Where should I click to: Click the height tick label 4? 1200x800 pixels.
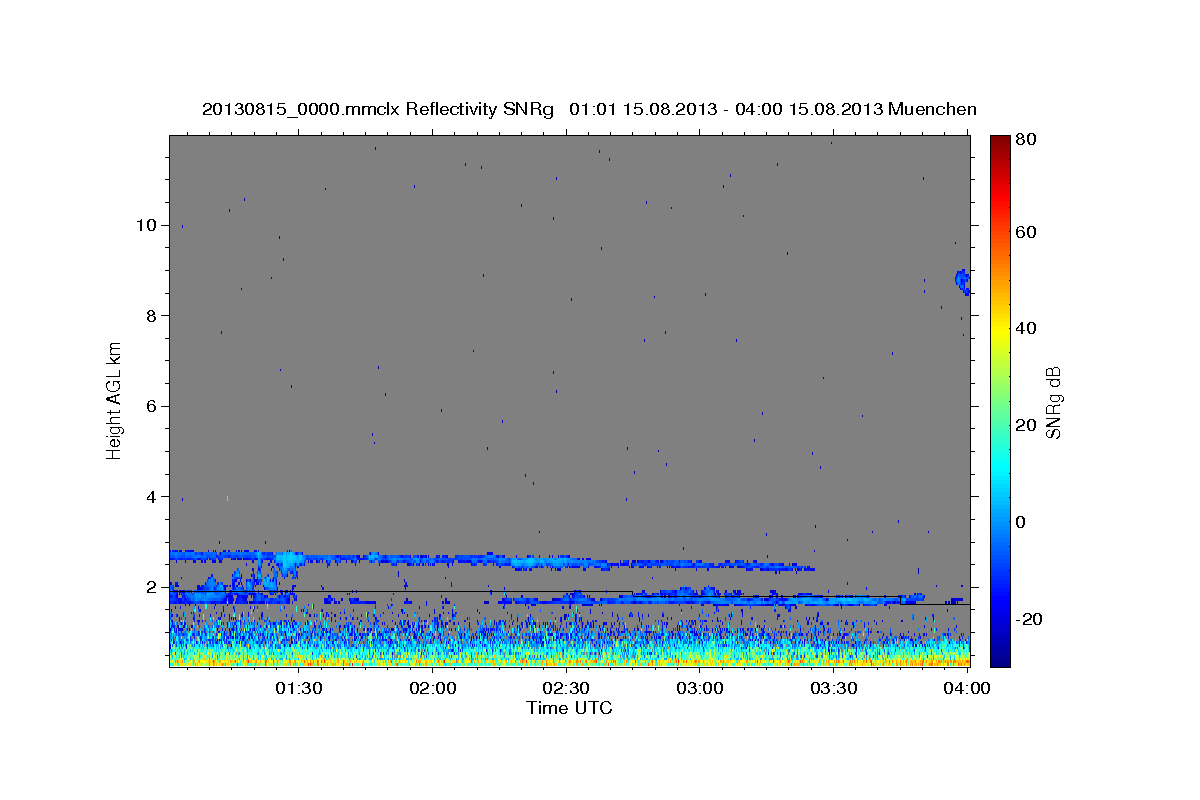[x=151, y=497]
